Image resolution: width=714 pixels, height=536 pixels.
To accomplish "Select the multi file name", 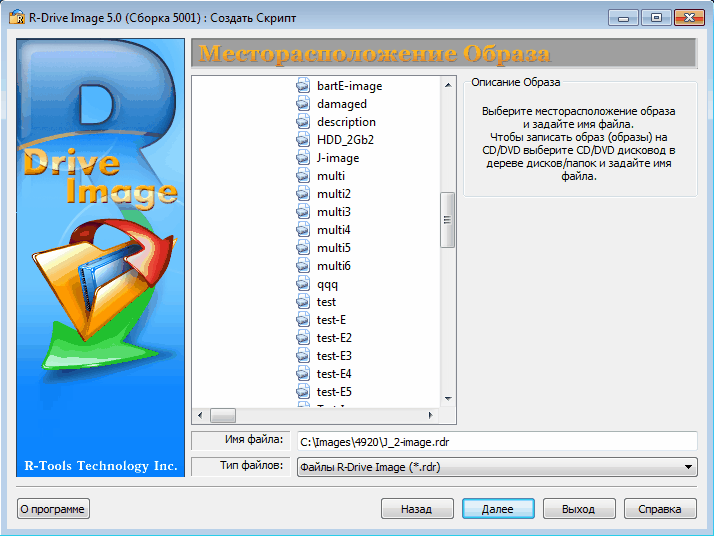I will (331, 176).
